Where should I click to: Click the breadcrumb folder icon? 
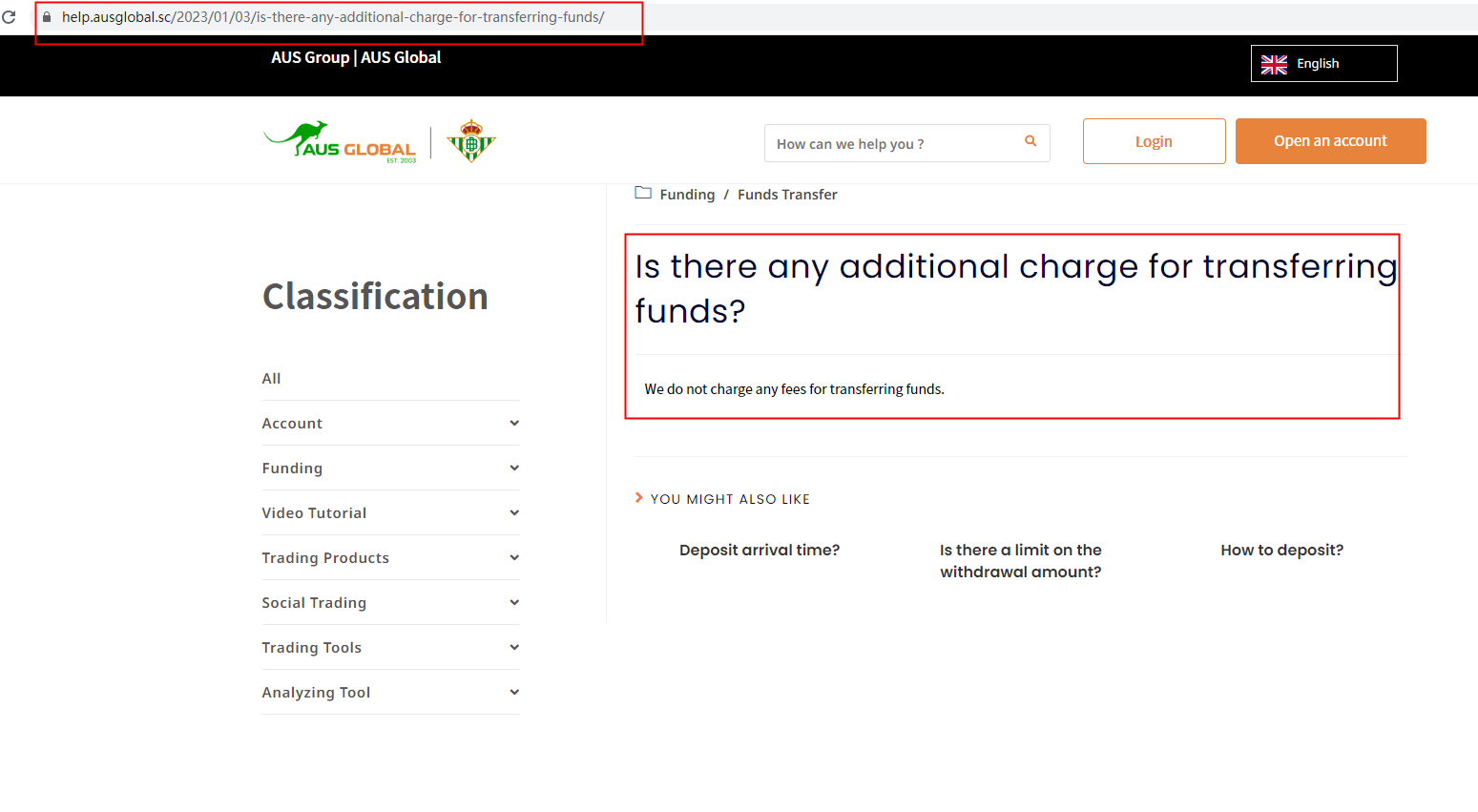click(643, 194)
